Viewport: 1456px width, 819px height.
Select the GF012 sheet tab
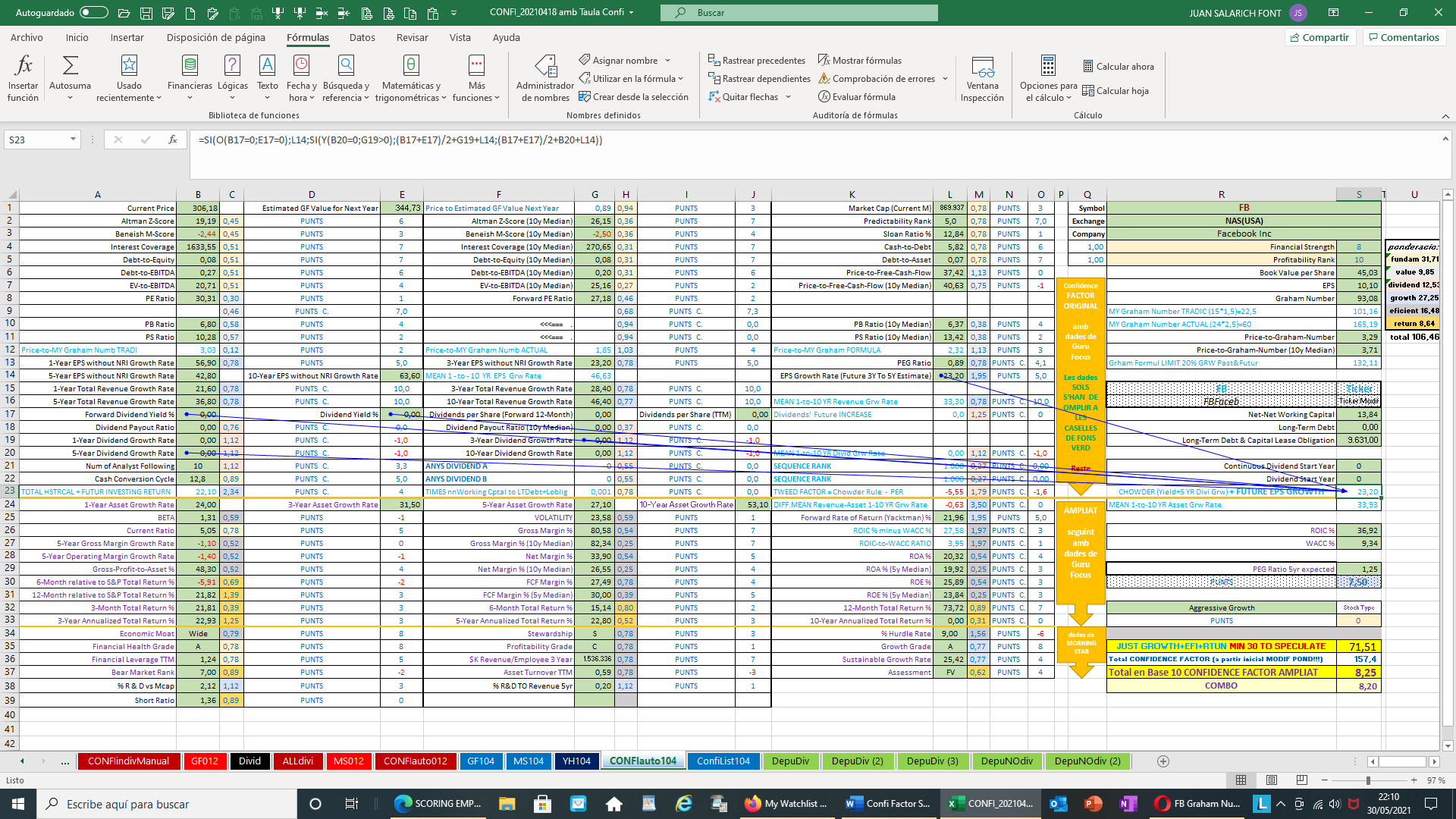click(x=205, y=761)
